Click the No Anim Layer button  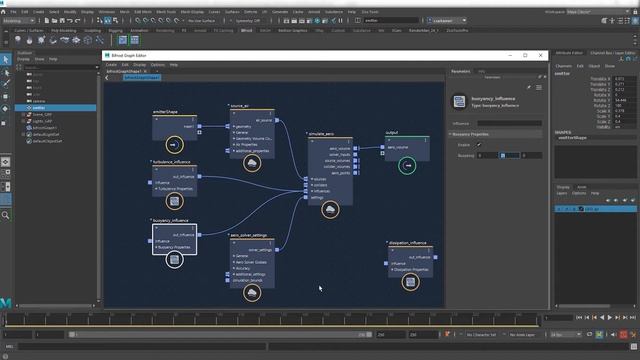[x=522, y=335]
